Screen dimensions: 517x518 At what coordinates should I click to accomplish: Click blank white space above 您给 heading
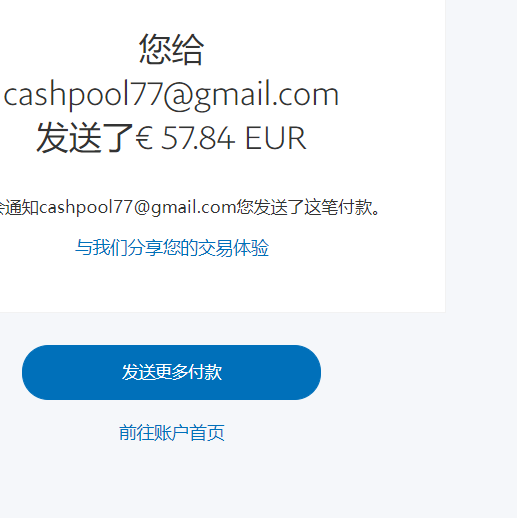coord(171,15)
